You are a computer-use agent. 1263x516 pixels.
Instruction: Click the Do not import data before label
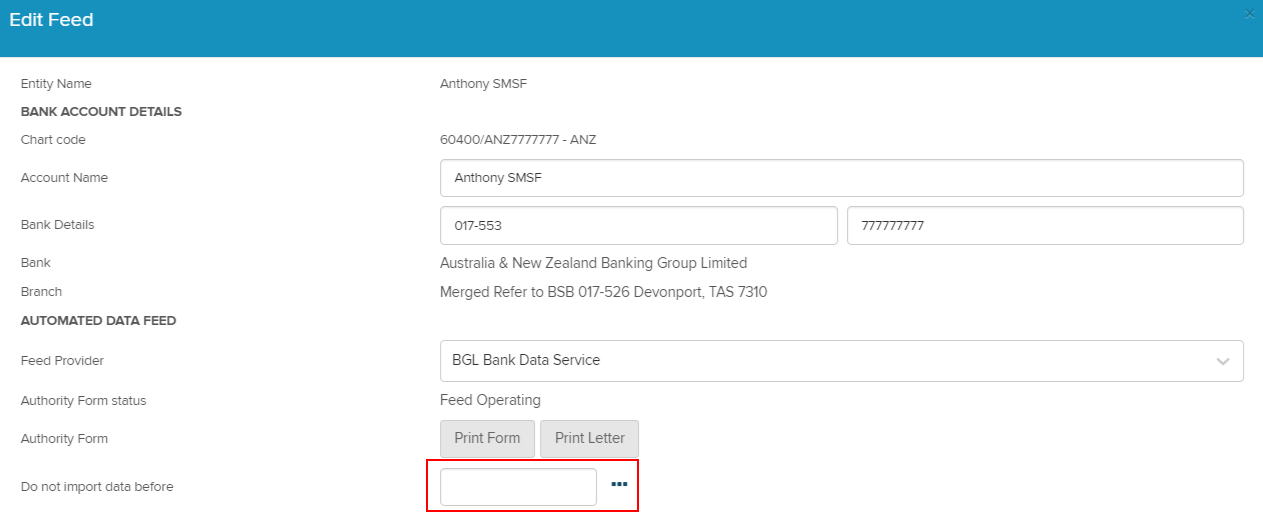pyautogui.click(x=97, y=487)
